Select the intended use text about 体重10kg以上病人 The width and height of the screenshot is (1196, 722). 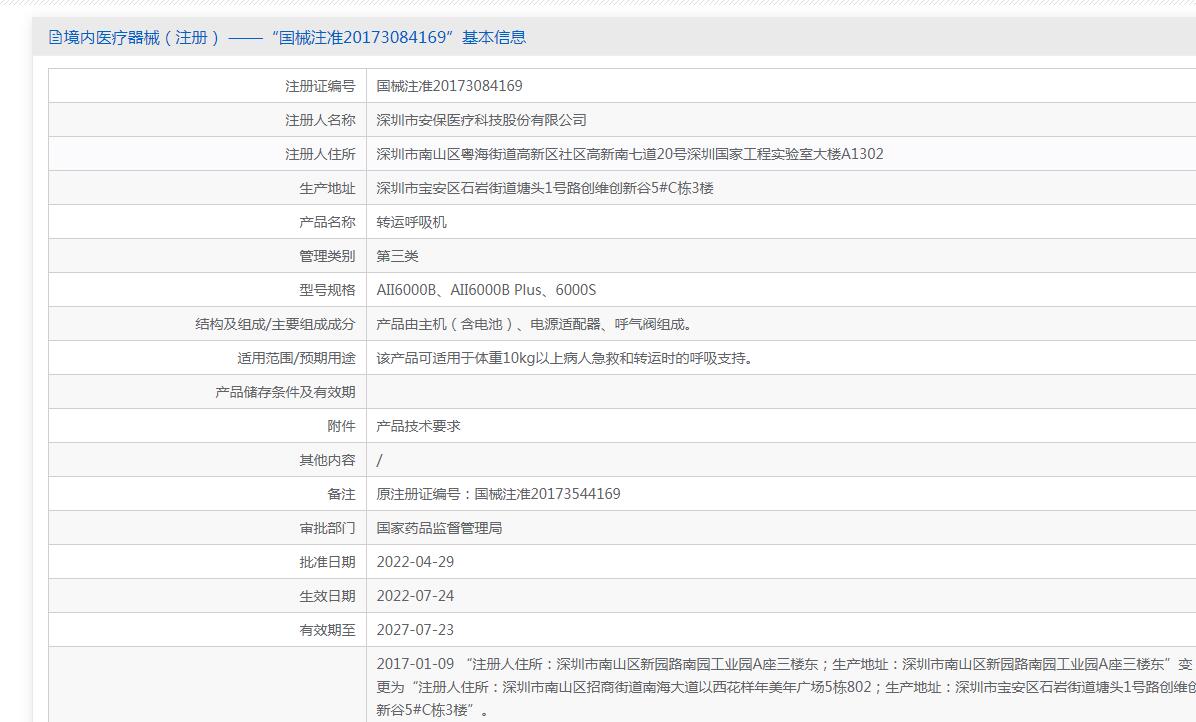[x=566, y=358]
